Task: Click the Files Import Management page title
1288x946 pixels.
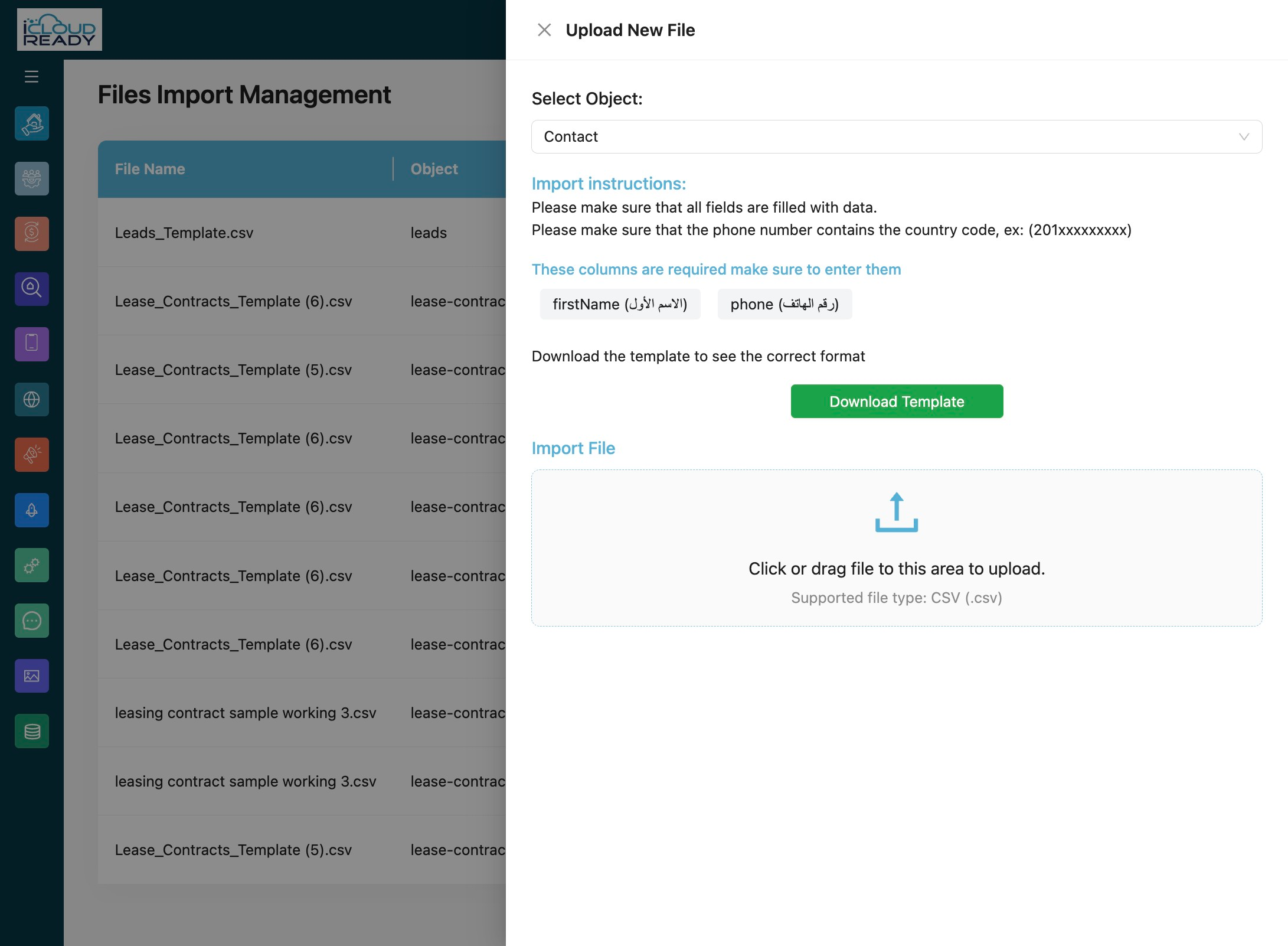Action: (x=244, y=95)
